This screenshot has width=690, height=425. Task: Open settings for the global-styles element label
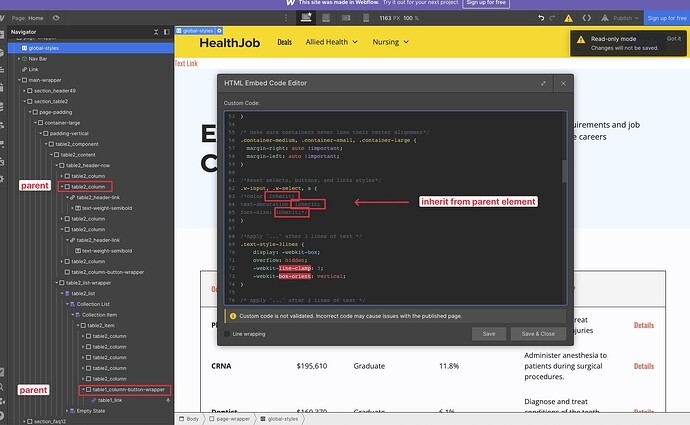pos(219,30)
